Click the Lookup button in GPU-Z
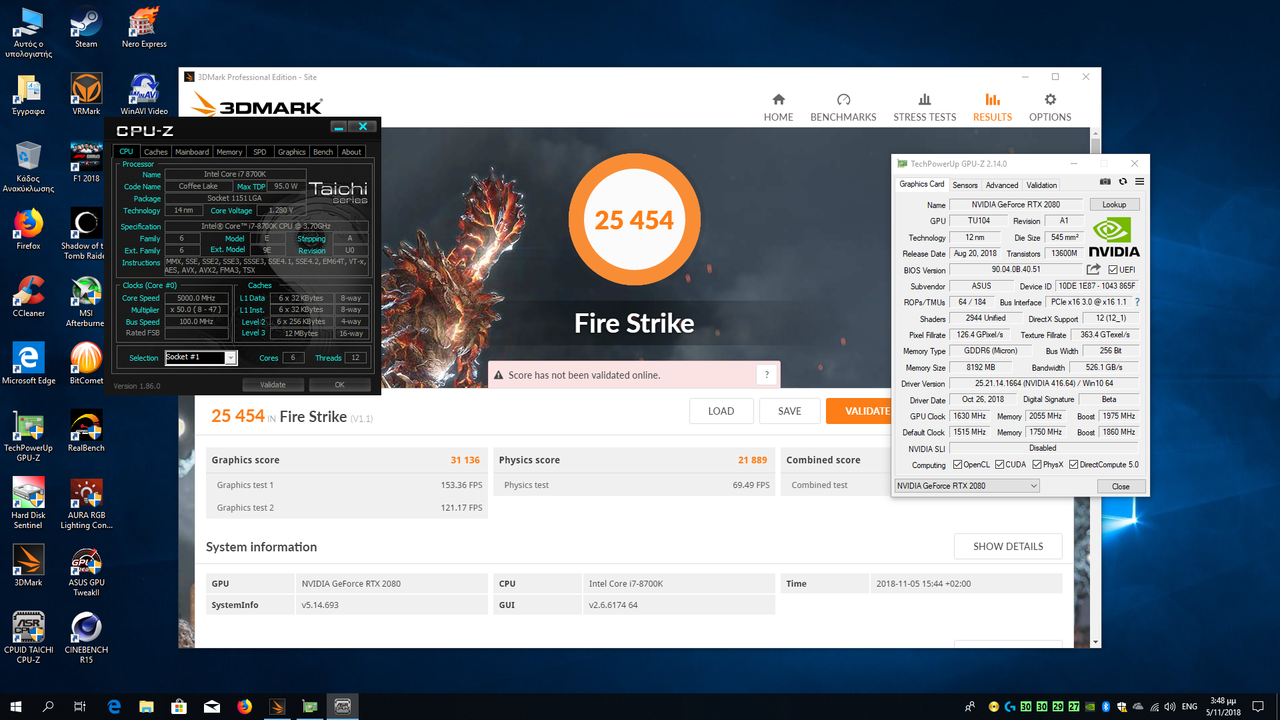 pos(1114,204)
